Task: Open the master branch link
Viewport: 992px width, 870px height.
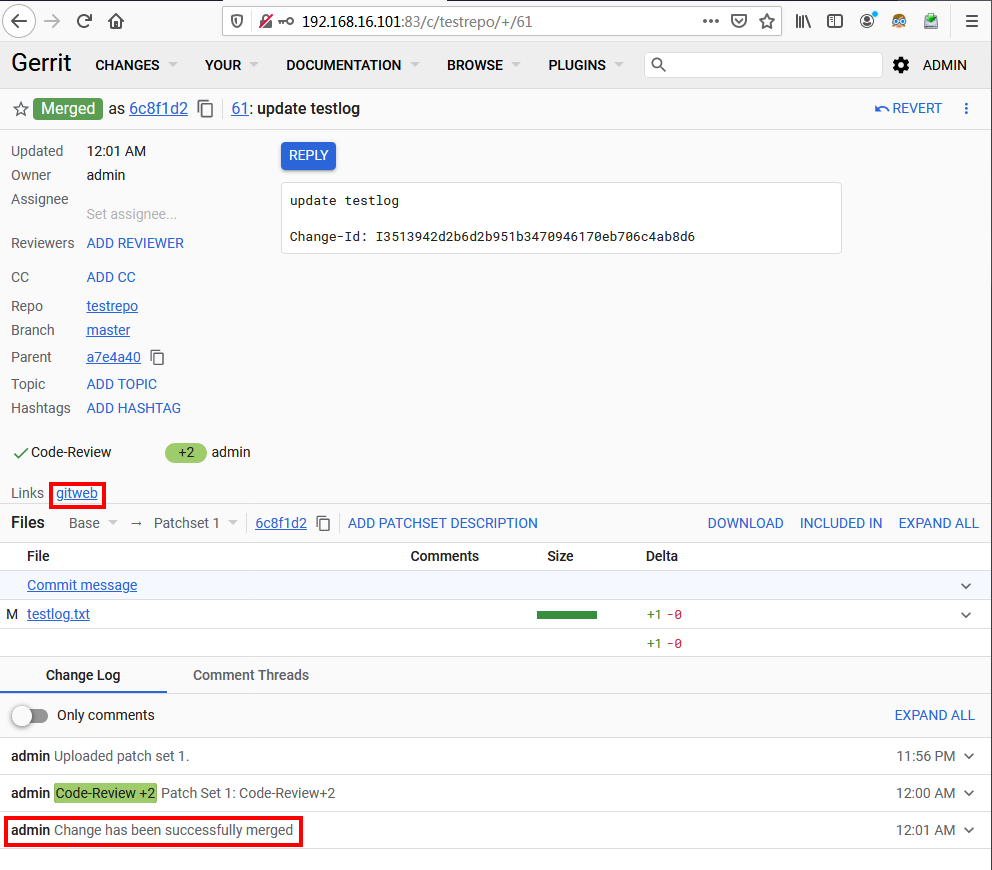Action: pyautogui.click(x=108, y=330)
